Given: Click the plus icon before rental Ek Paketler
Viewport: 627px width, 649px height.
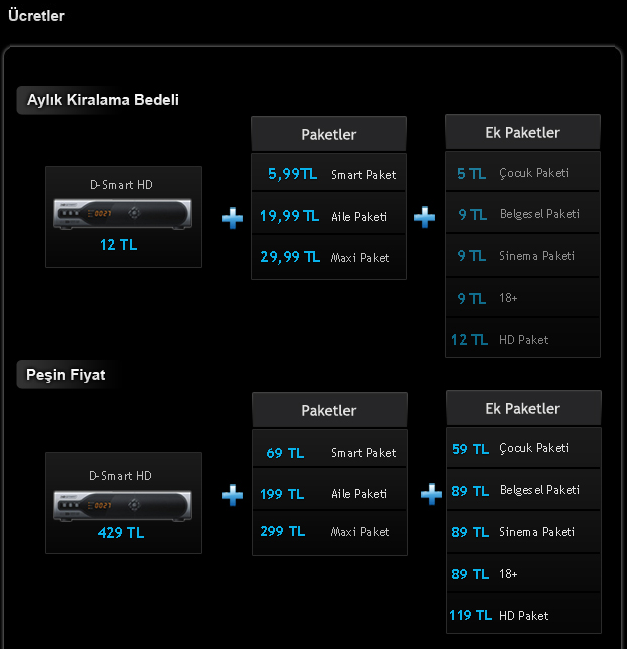Looking at the screenshot, I should pos(424,217).
